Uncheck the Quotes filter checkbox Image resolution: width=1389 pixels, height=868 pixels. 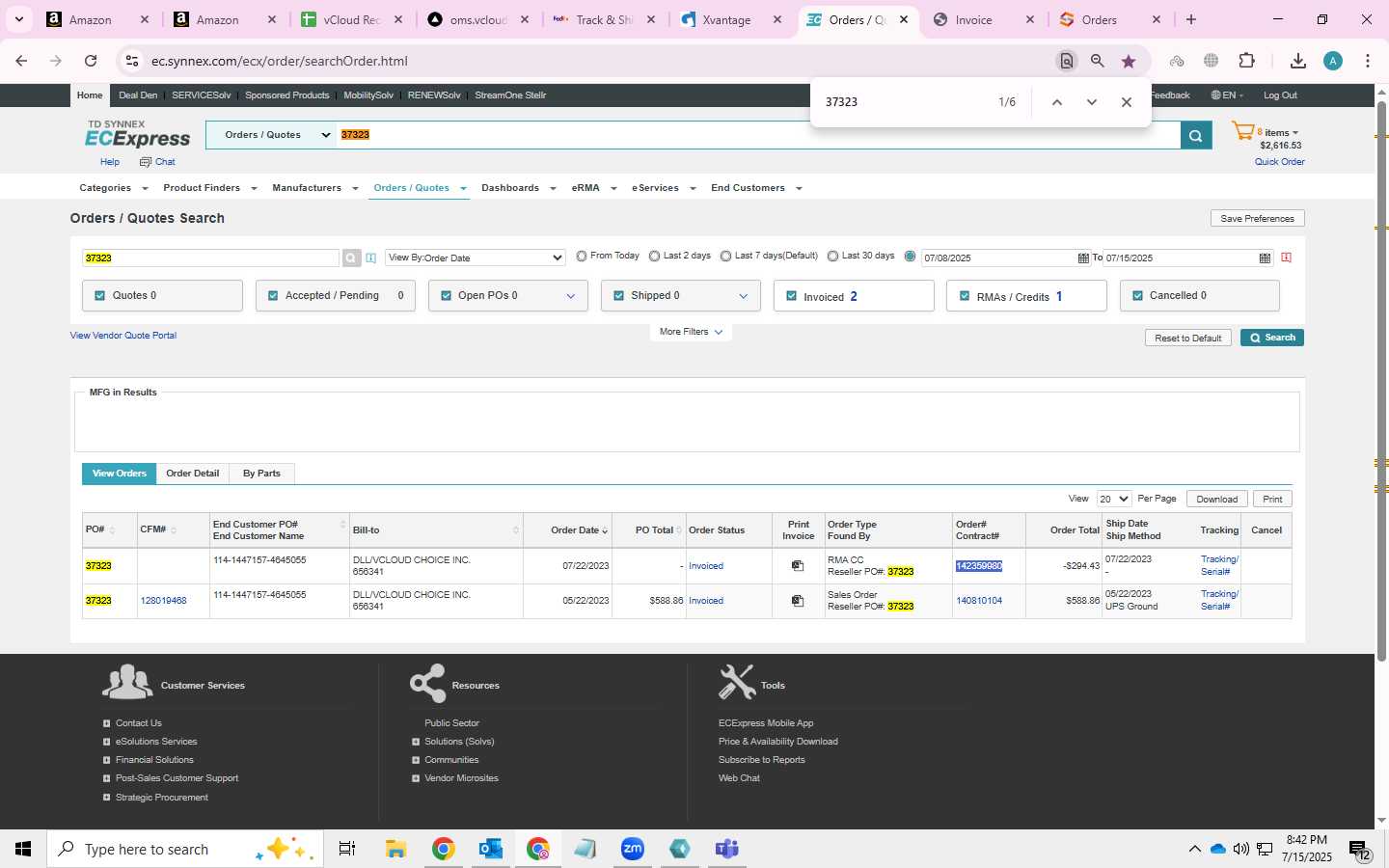coord(99,296)
